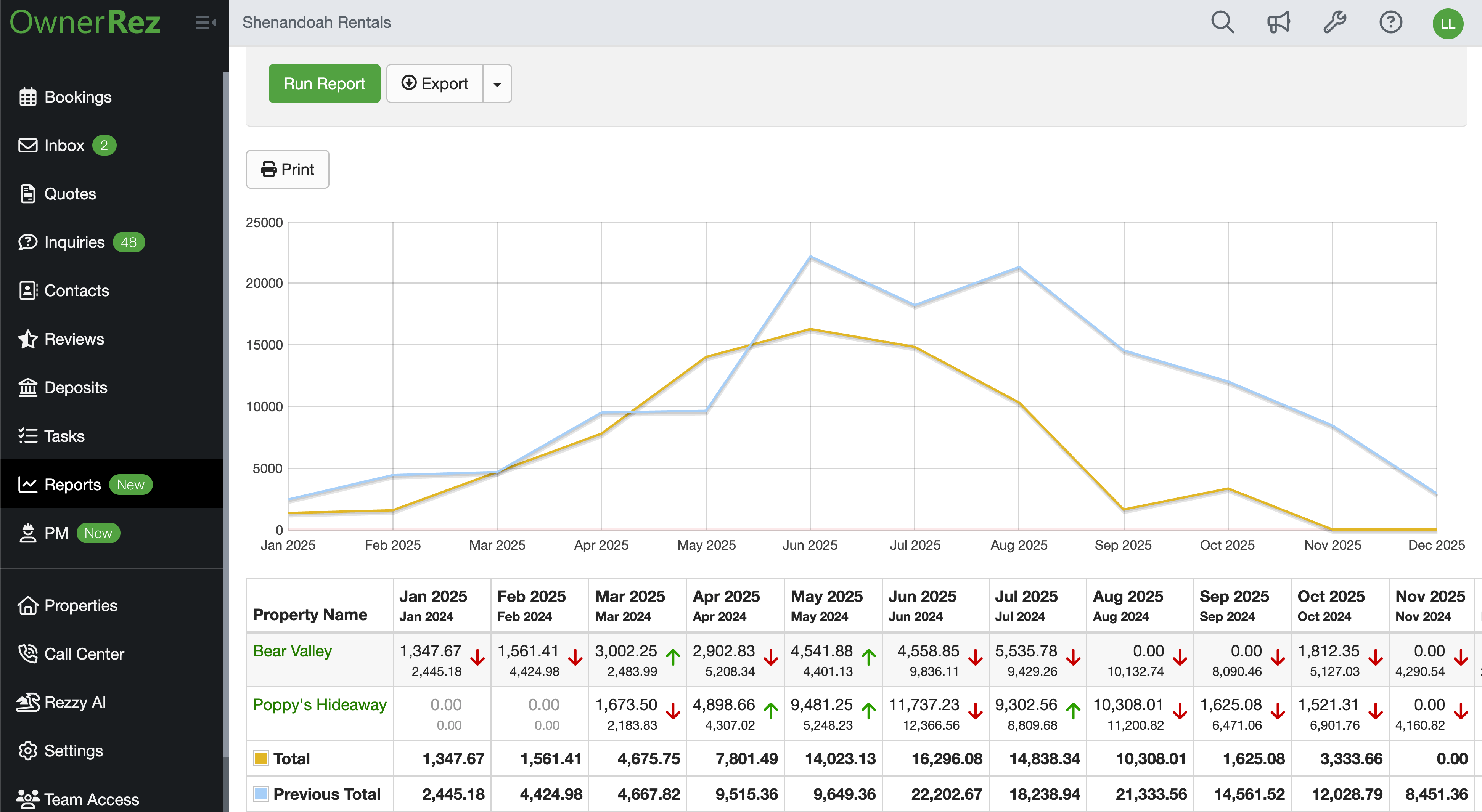Open Contacts in the sidebar
The image size is (1482, 812).
click(x=112, y=290)
